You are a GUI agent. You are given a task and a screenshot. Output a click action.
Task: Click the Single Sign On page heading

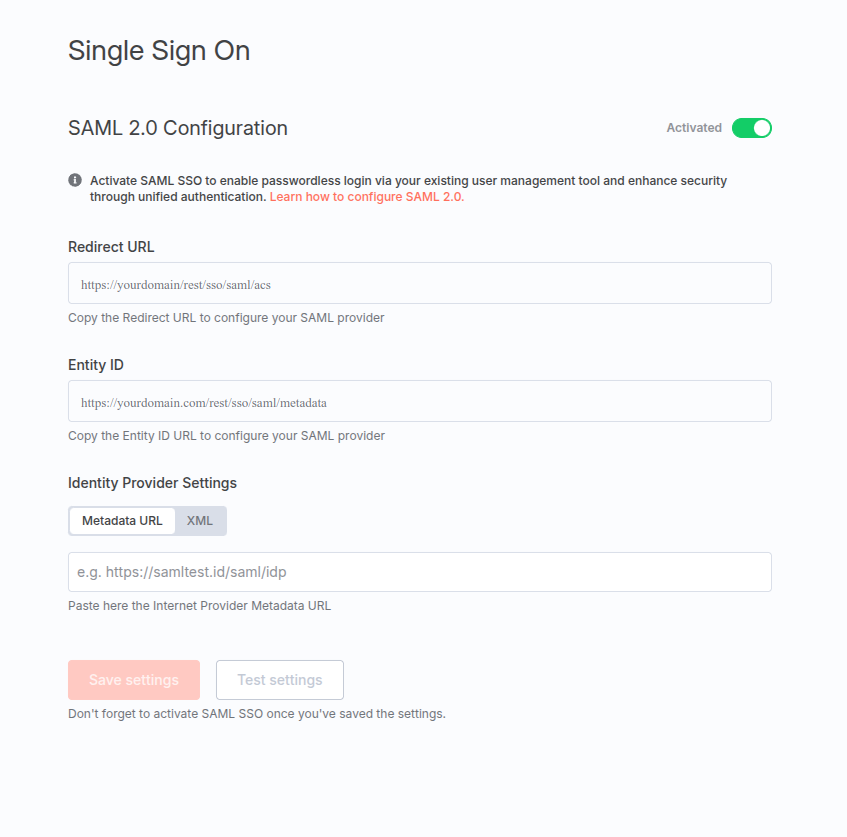(159, 51)
